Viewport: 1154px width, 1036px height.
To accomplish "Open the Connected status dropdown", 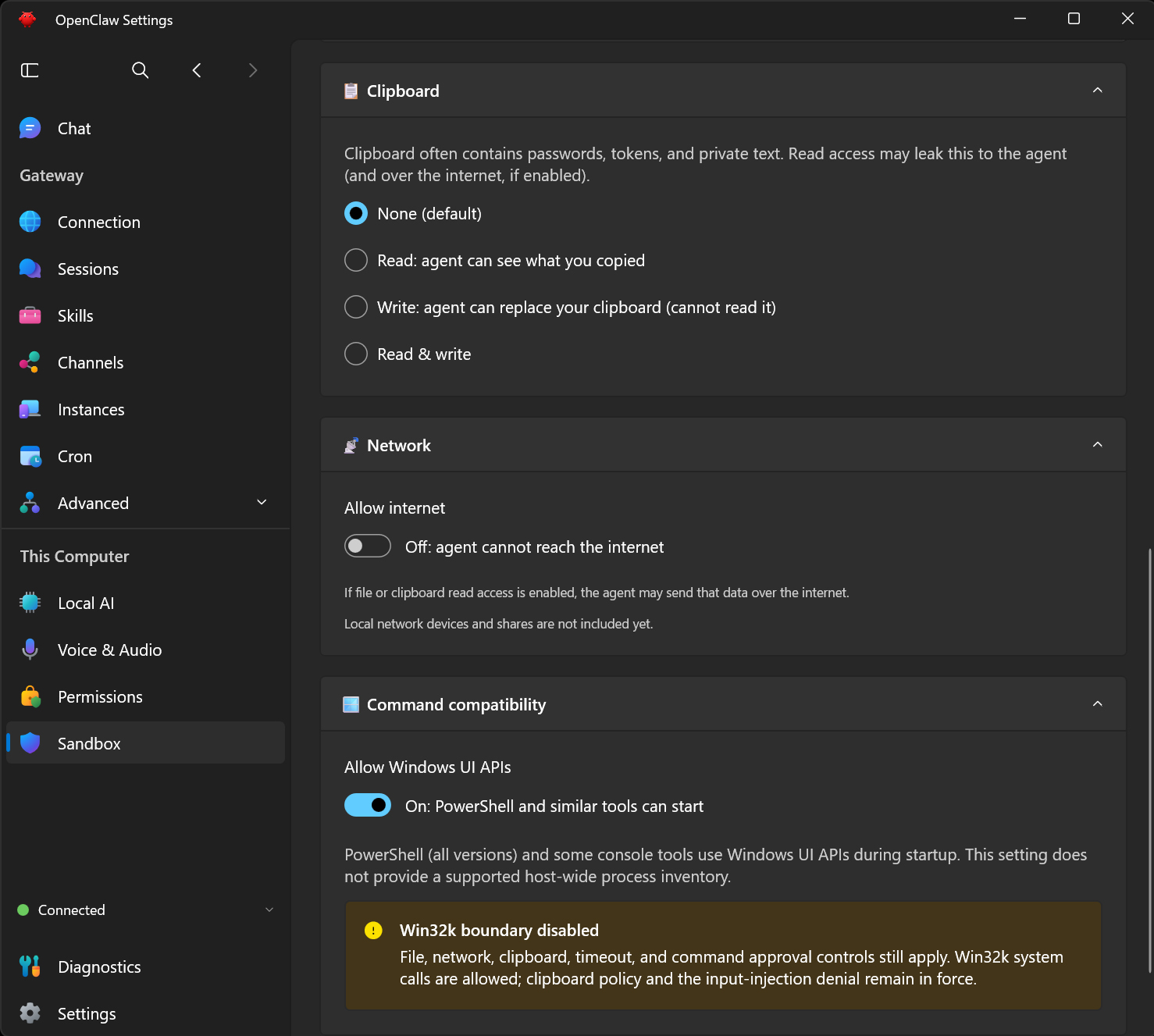I will (x=269, y=910).
